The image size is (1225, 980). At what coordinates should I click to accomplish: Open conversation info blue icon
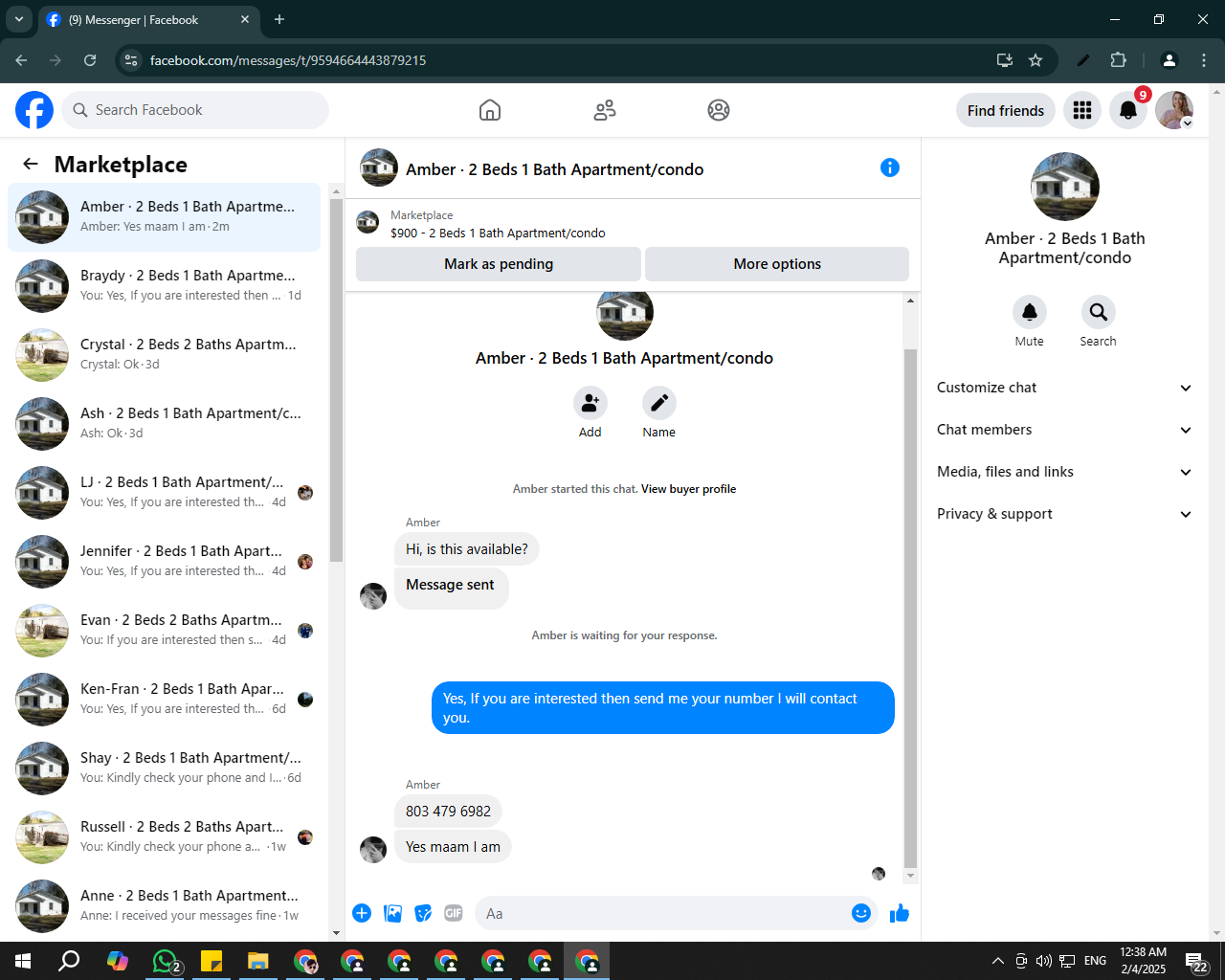click(890, 167)
